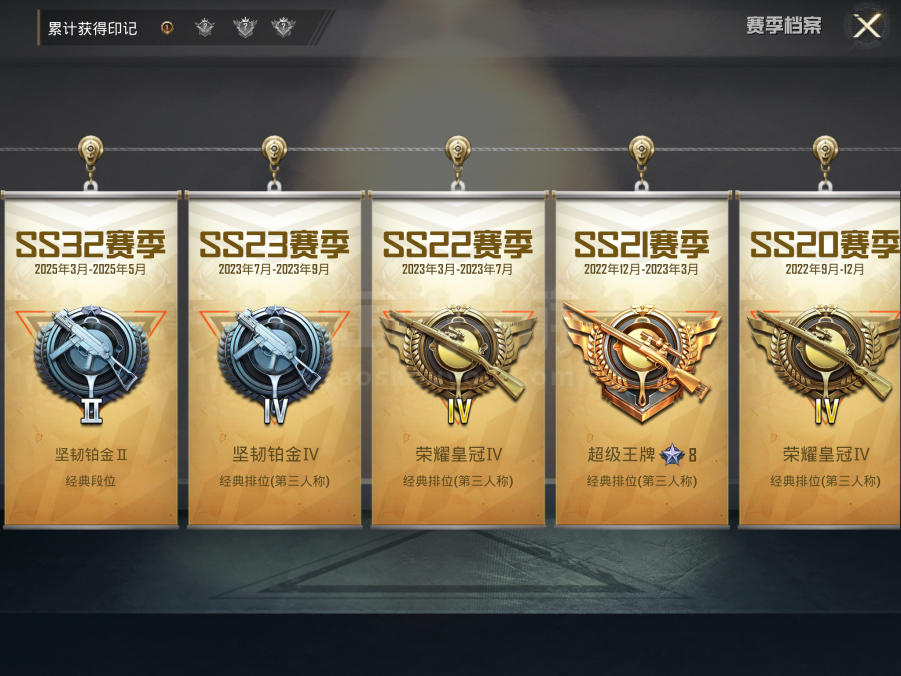Screen dimensions: 901x676
Task: Click the star icon next to 超级王牌
Action: pos(672,455)
